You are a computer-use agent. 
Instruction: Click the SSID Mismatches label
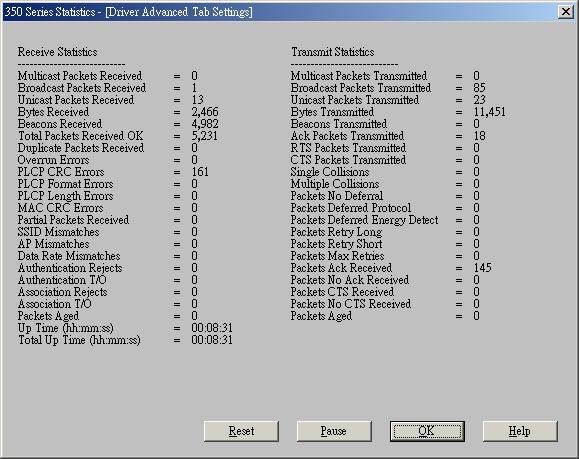pyautogui.click(x=58, y=232)
